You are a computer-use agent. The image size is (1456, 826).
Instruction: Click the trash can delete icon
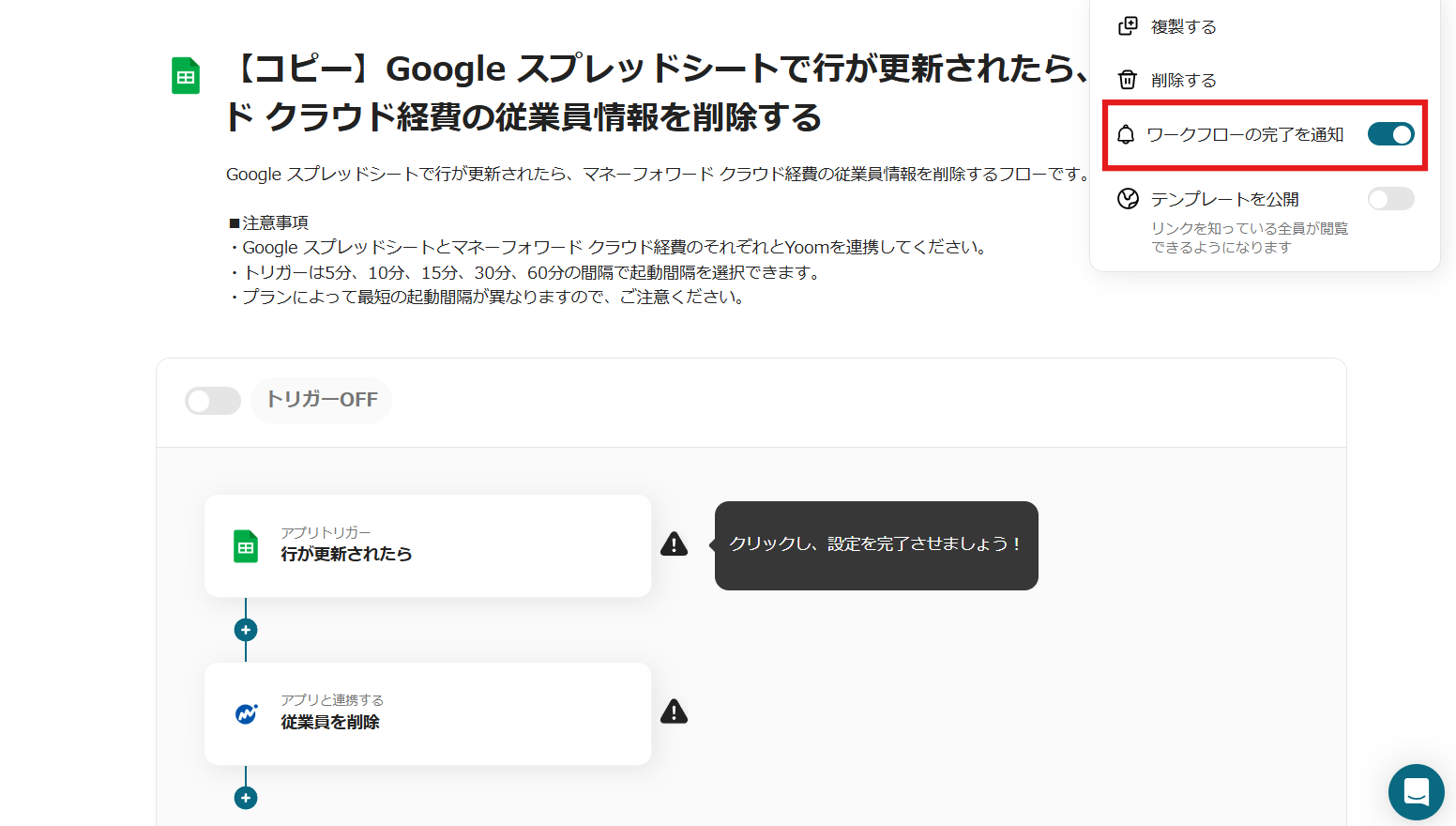point(1128,80)
